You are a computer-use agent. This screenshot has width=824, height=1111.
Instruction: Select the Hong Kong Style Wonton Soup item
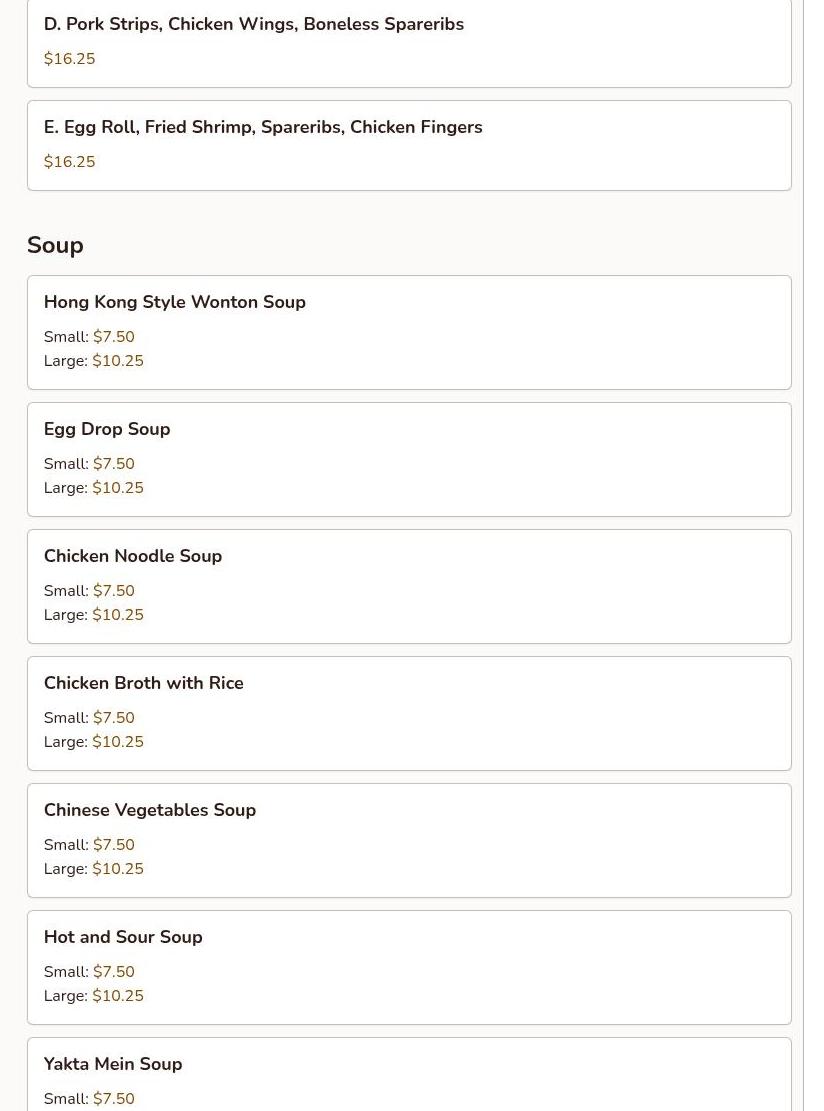coord(409,332)
